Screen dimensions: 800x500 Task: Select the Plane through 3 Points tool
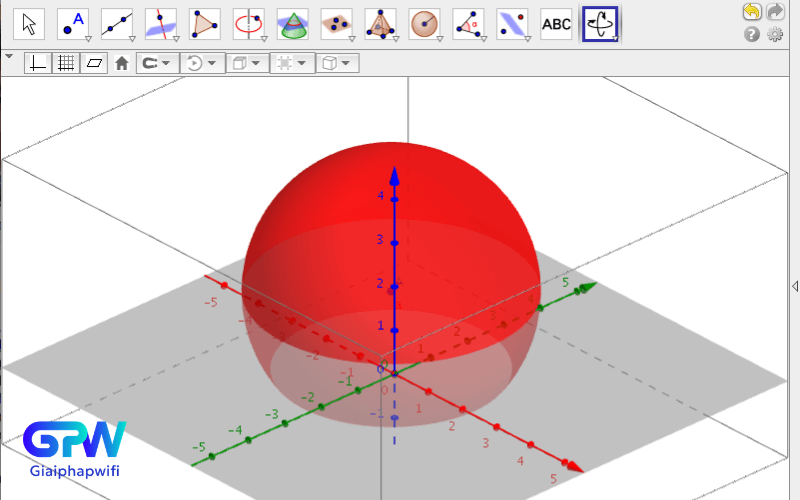click(336, 24)
